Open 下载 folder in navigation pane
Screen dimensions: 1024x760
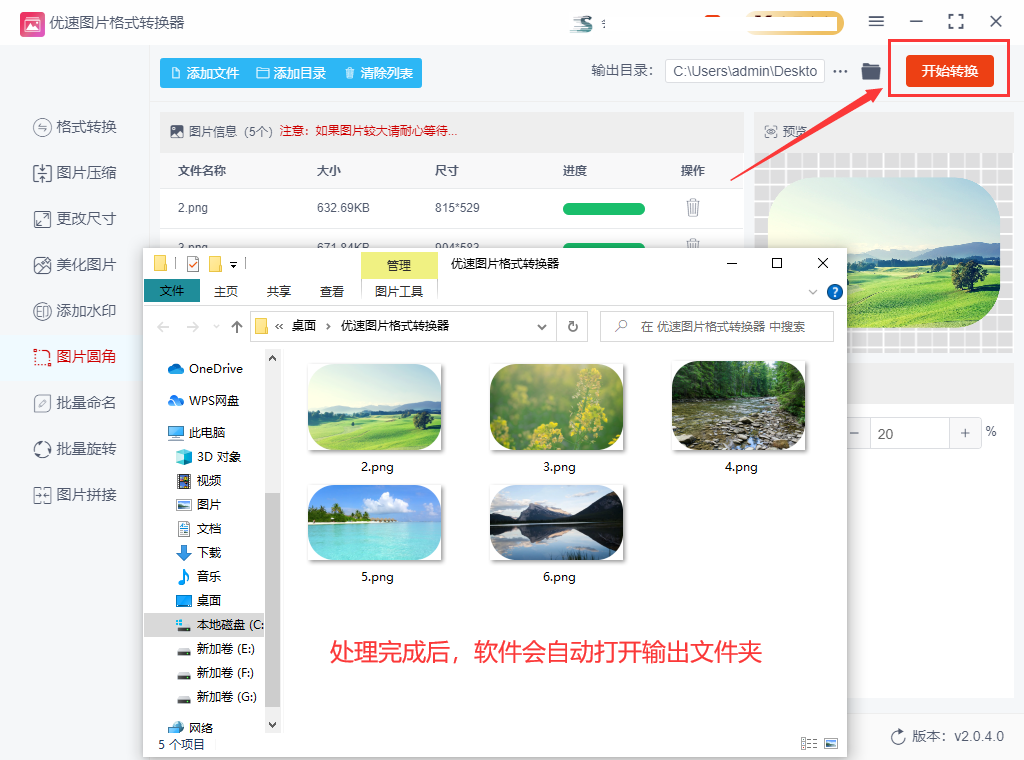click(199, 553)
